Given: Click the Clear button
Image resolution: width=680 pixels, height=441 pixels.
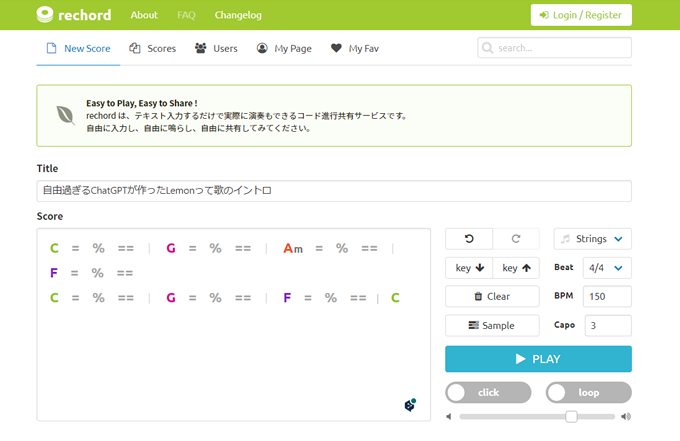Looking at the screenshot, I should tap(492, 297).
